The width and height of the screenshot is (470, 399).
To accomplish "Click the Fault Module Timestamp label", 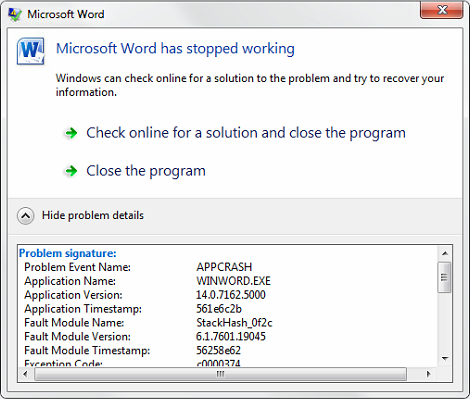I will 87,351.
